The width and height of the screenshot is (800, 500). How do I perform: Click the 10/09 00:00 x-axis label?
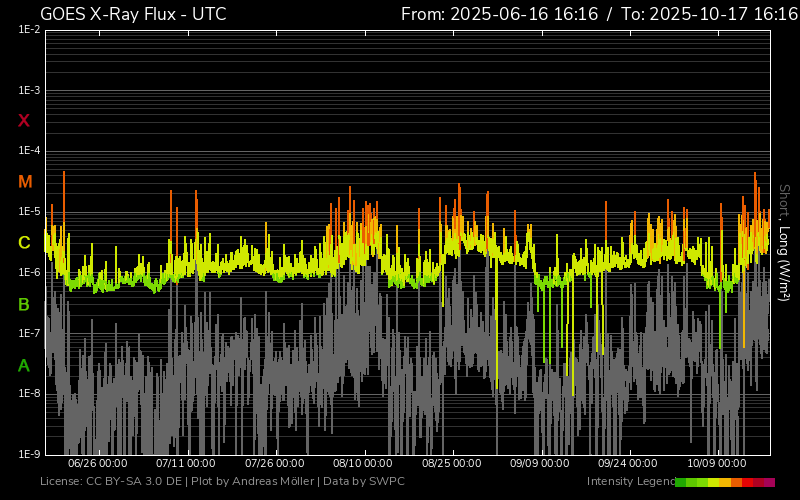(716, 463)
